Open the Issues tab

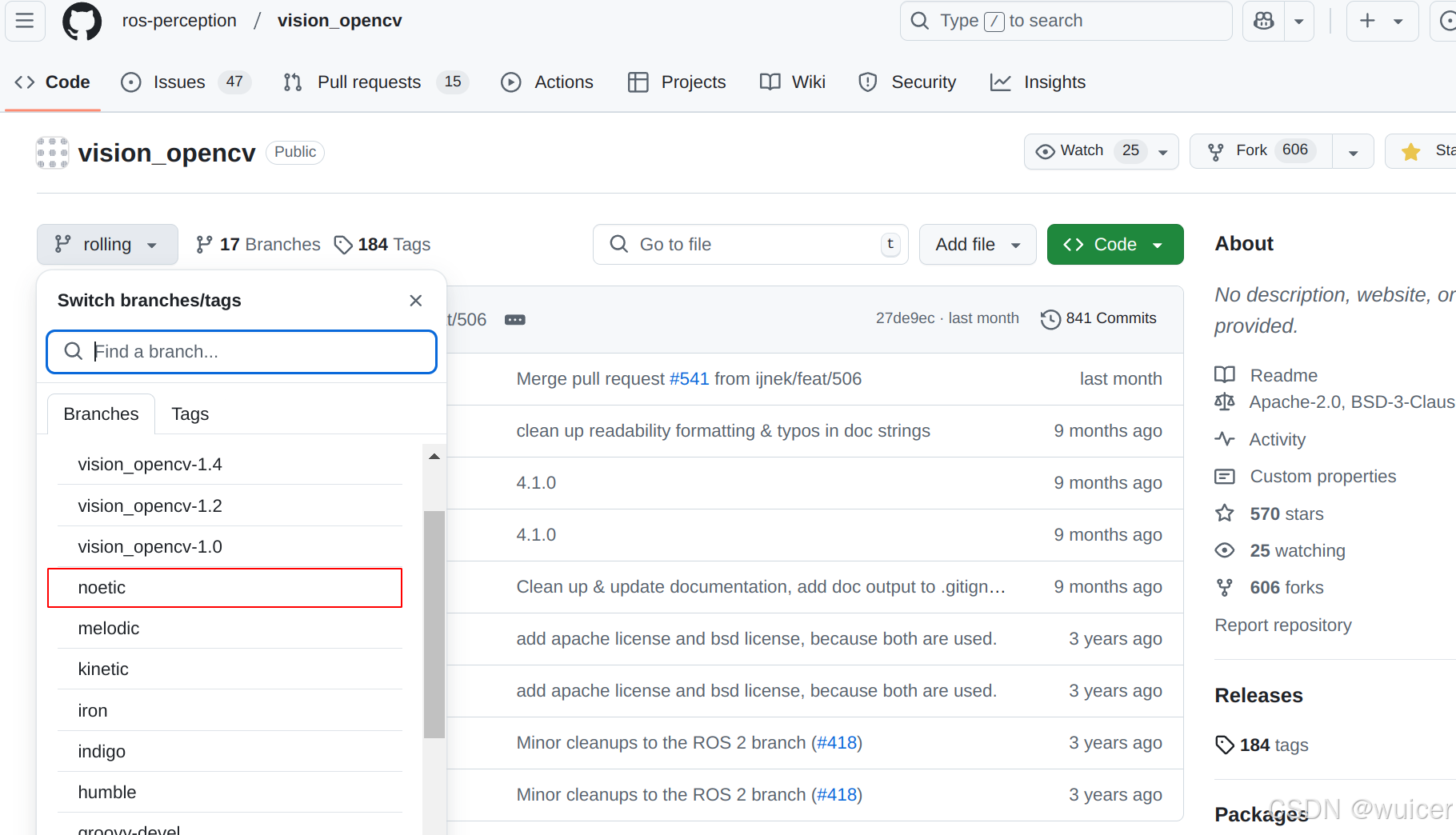pyautogui.click(x=186, y=82)
